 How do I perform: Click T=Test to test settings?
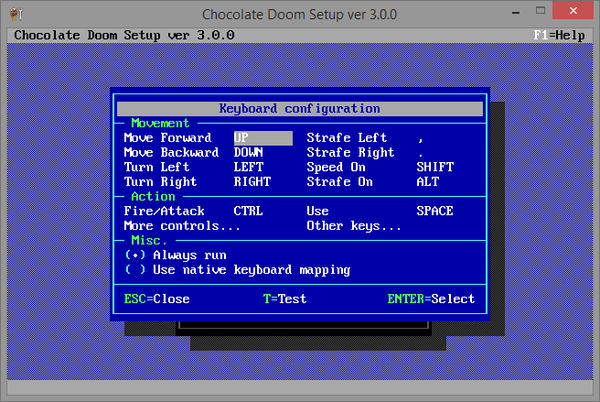285,299
